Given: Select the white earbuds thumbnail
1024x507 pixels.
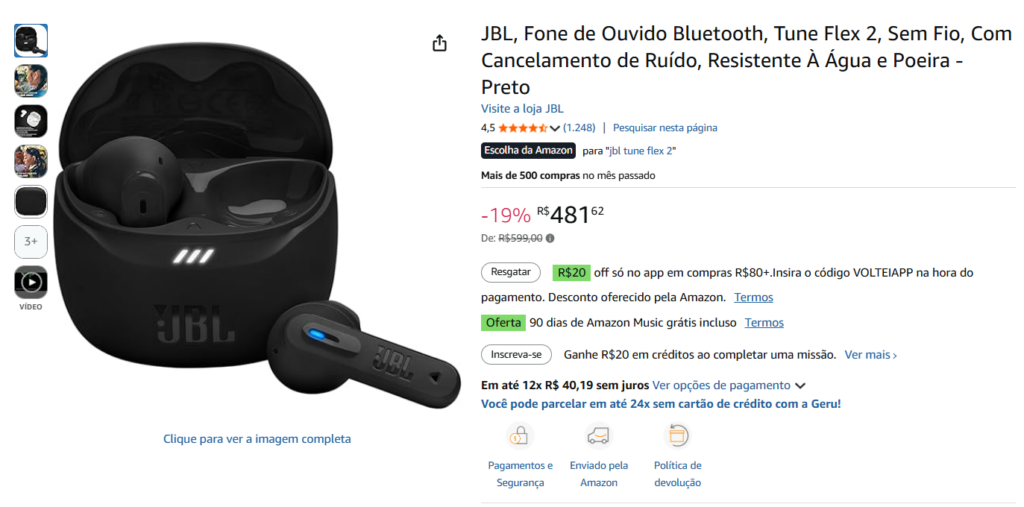Looking at the screenshot, I should pyautogui.click(x=31, y=121).
